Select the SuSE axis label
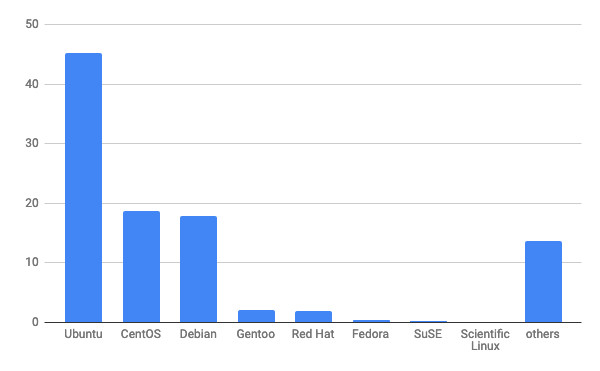Screen dimensions: 600x371 [x=428, y=334]
